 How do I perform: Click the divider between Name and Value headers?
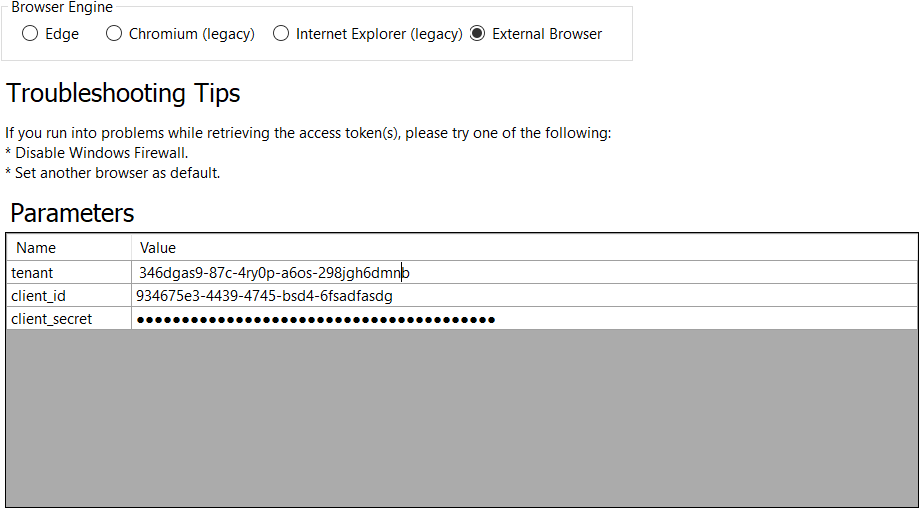point(131,247)
